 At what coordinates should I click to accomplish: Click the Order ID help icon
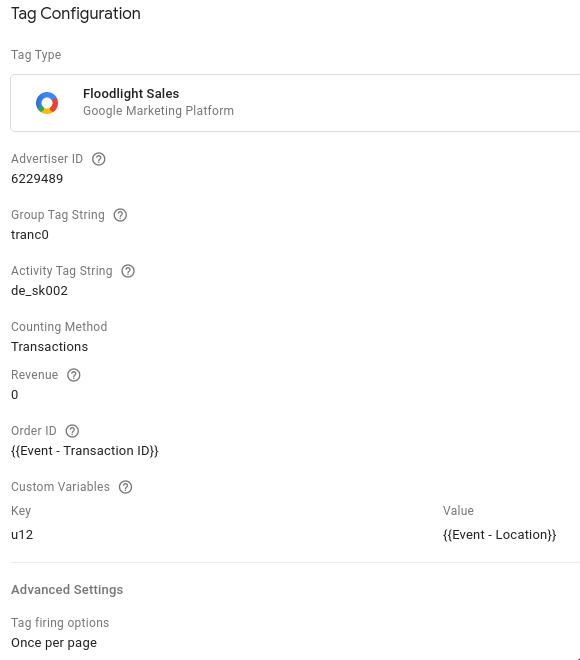[x=72, y=431]
